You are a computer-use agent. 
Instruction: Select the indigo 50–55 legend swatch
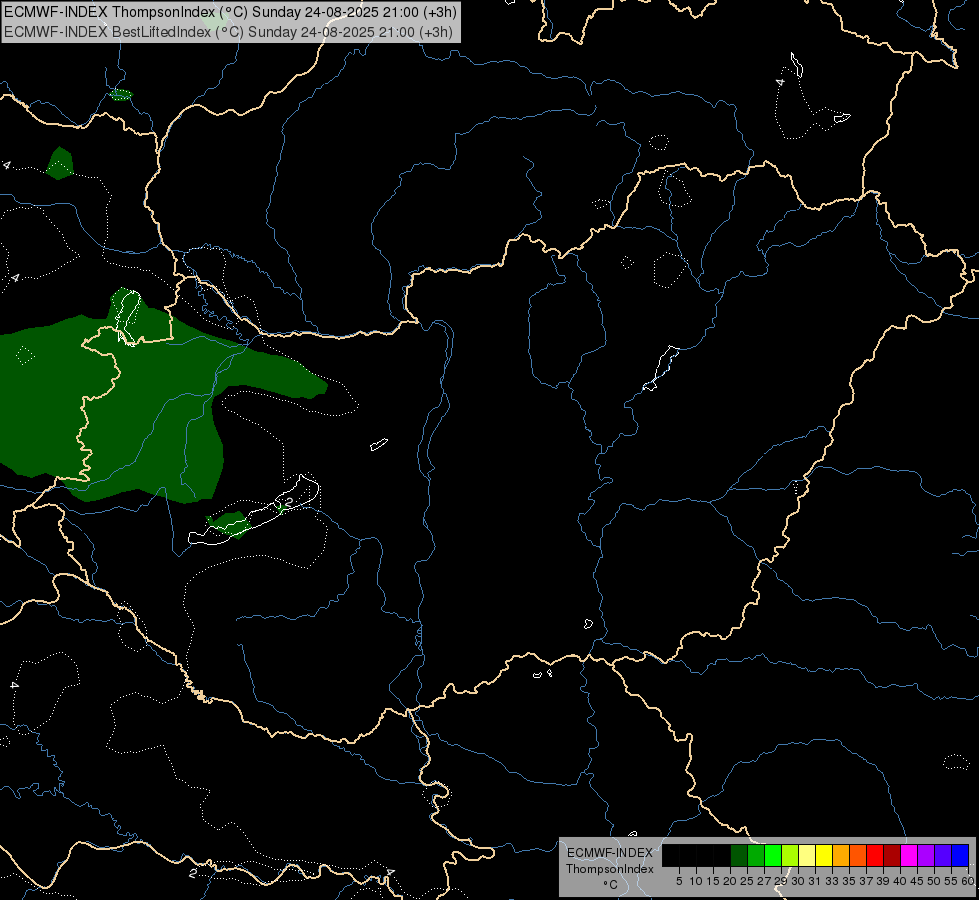pyautogui.click(x=943, y=855)
